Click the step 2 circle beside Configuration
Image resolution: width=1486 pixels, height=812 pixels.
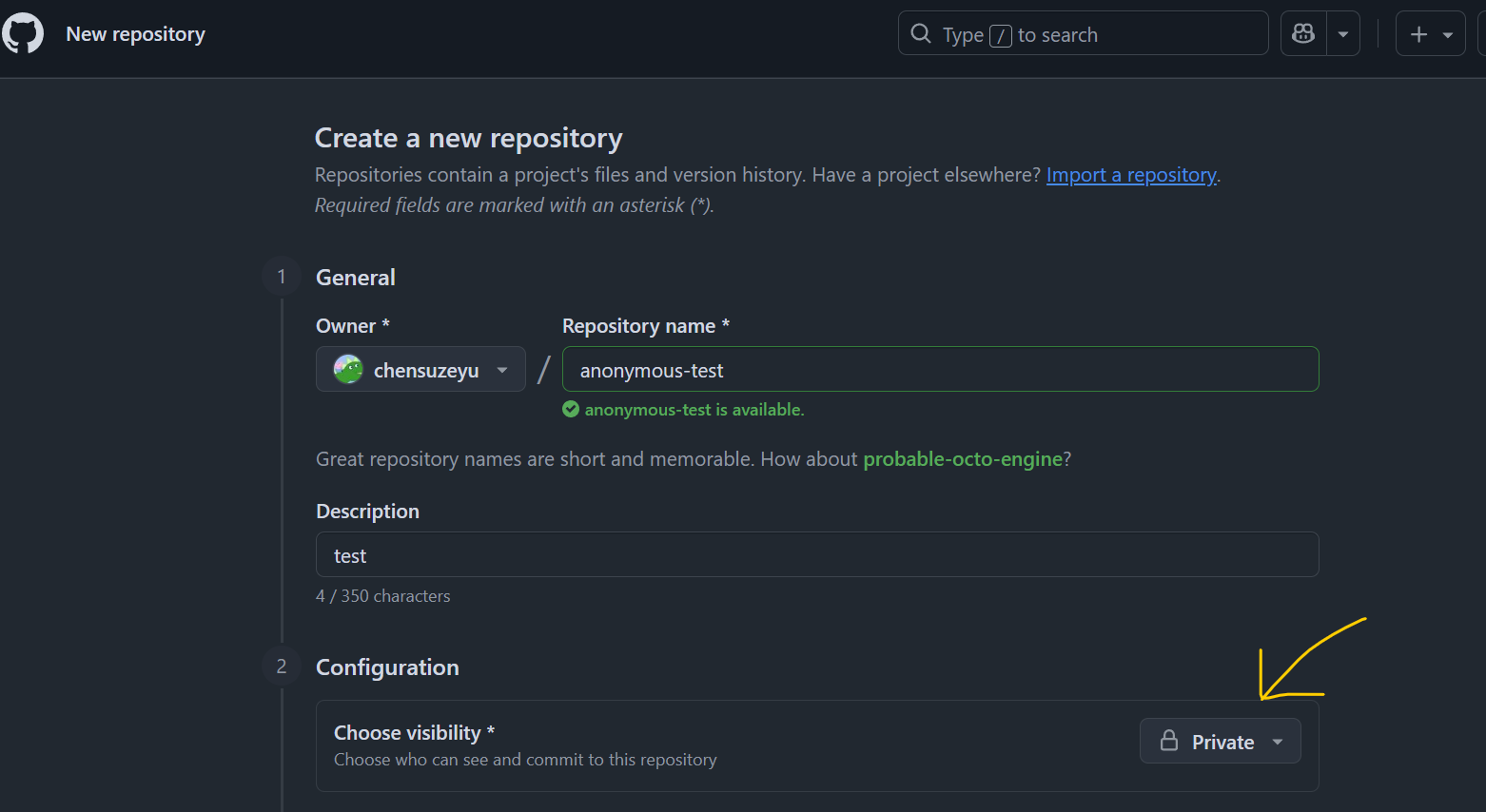[x=281, y=666]
